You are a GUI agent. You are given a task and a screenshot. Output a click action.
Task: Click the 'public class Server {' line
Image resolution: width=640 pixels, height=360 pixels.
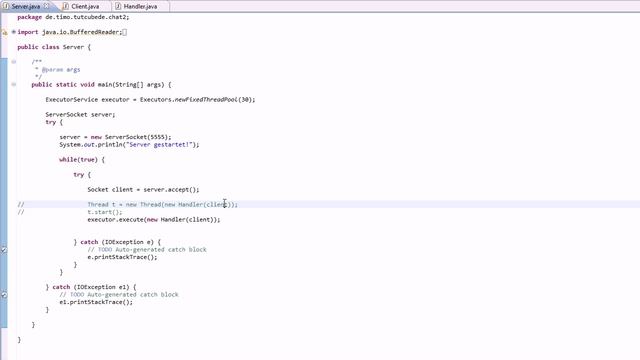click(x=54, y=47)
